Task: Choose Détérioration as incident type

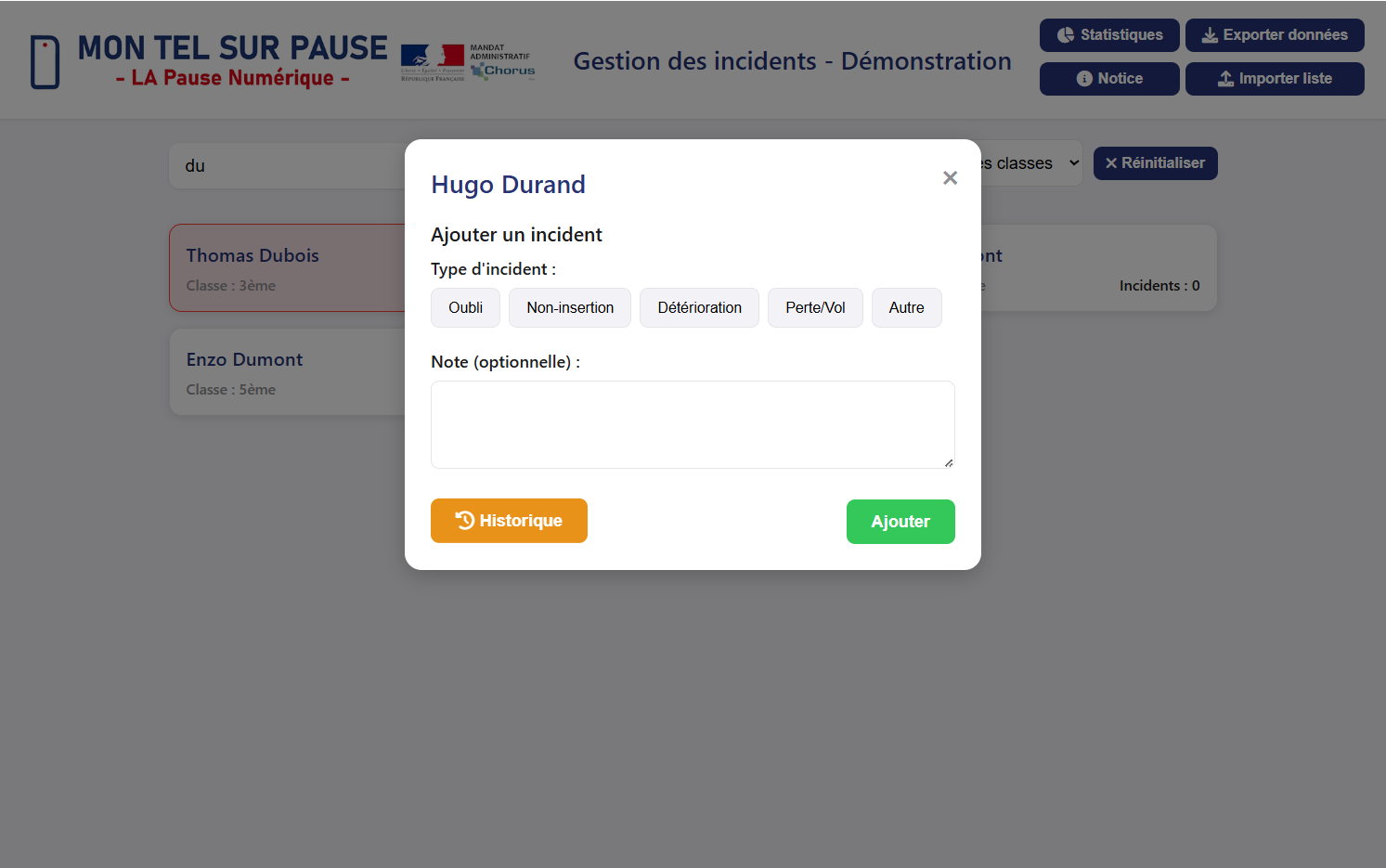Action: (x=699, y=307)
